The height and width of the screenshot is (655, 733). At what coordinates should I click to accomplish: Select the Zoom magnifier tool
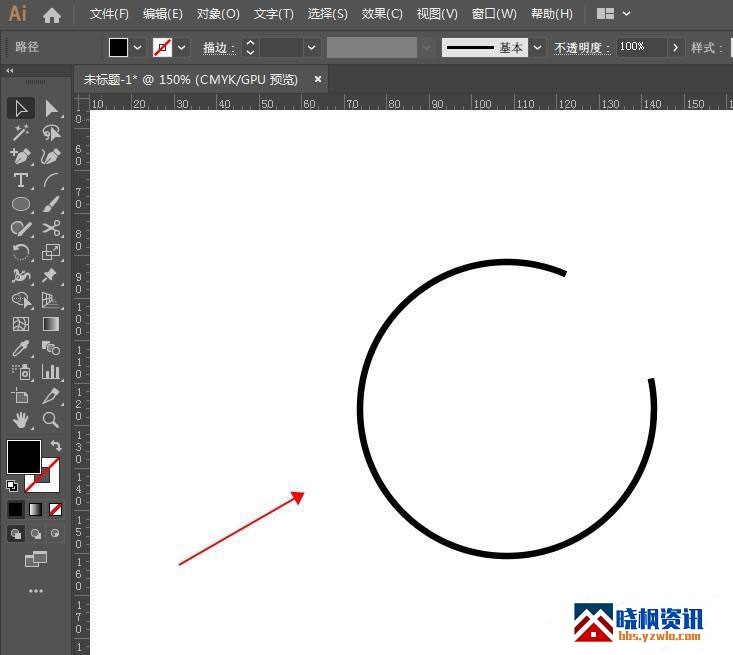51,420
